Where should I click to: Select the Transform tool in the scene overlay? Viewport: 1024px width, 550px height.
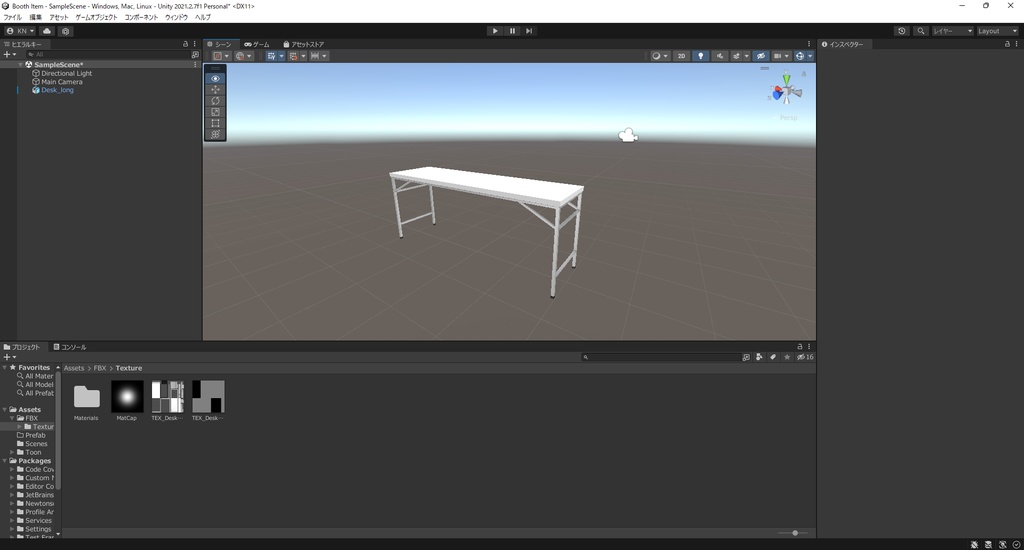[216, 134]
